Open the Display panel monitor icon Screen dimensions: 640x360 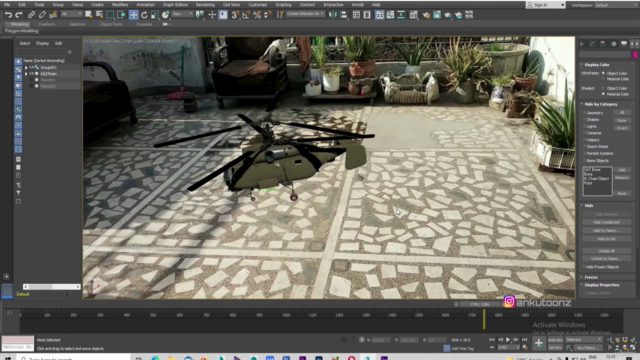(624, 44)
